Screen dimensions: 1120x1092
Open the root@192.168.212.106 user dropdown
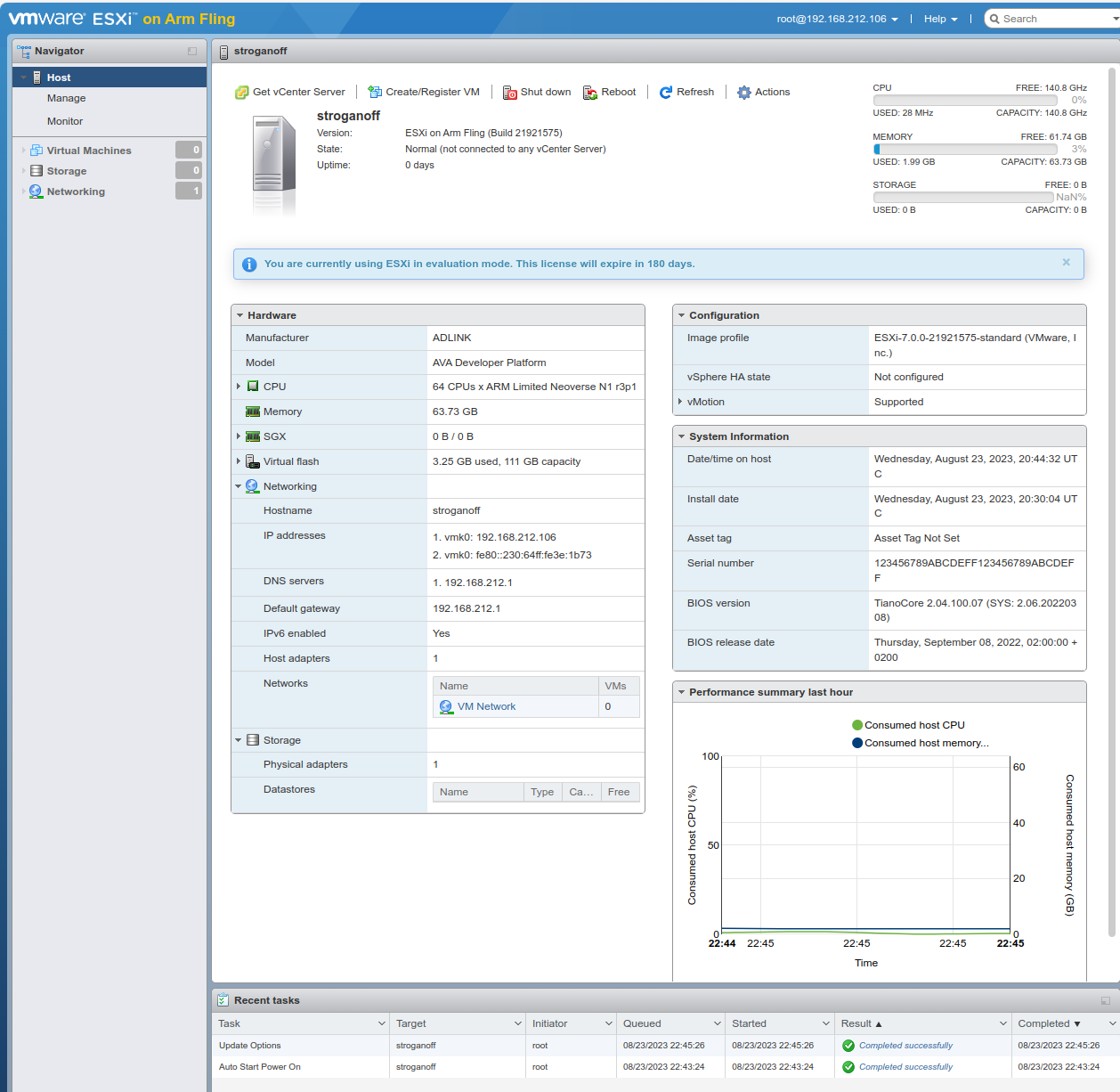837,19
